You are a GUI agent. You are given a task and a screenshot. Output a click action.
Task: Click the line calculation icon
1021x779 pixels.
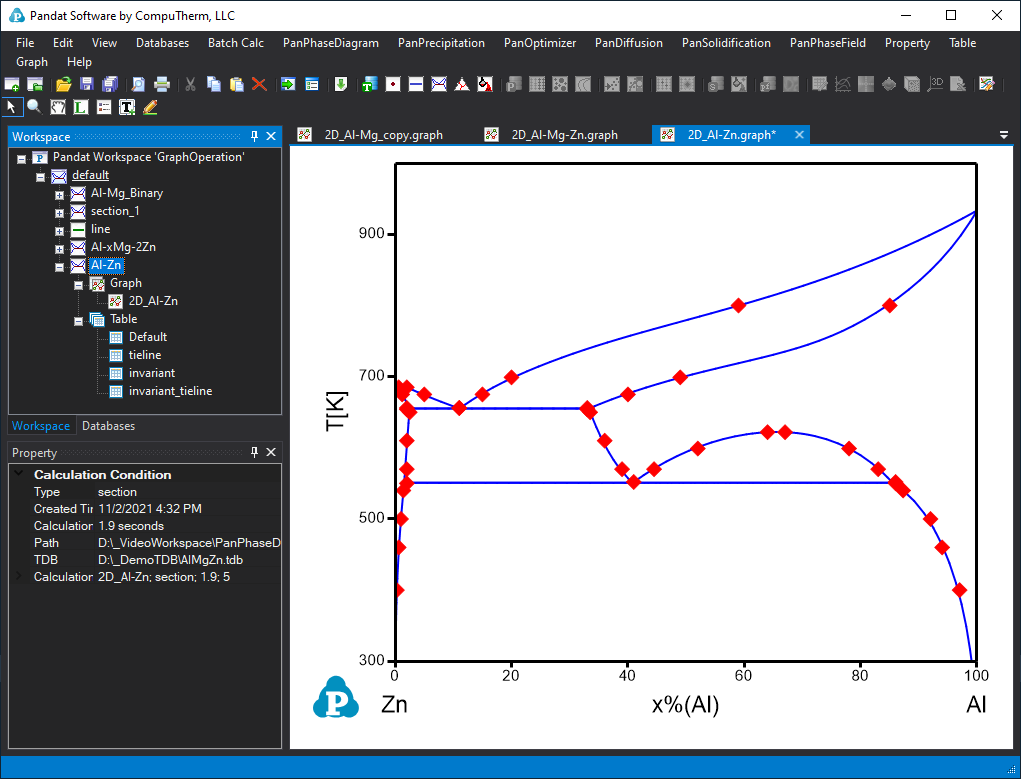[x=416, y=84]
